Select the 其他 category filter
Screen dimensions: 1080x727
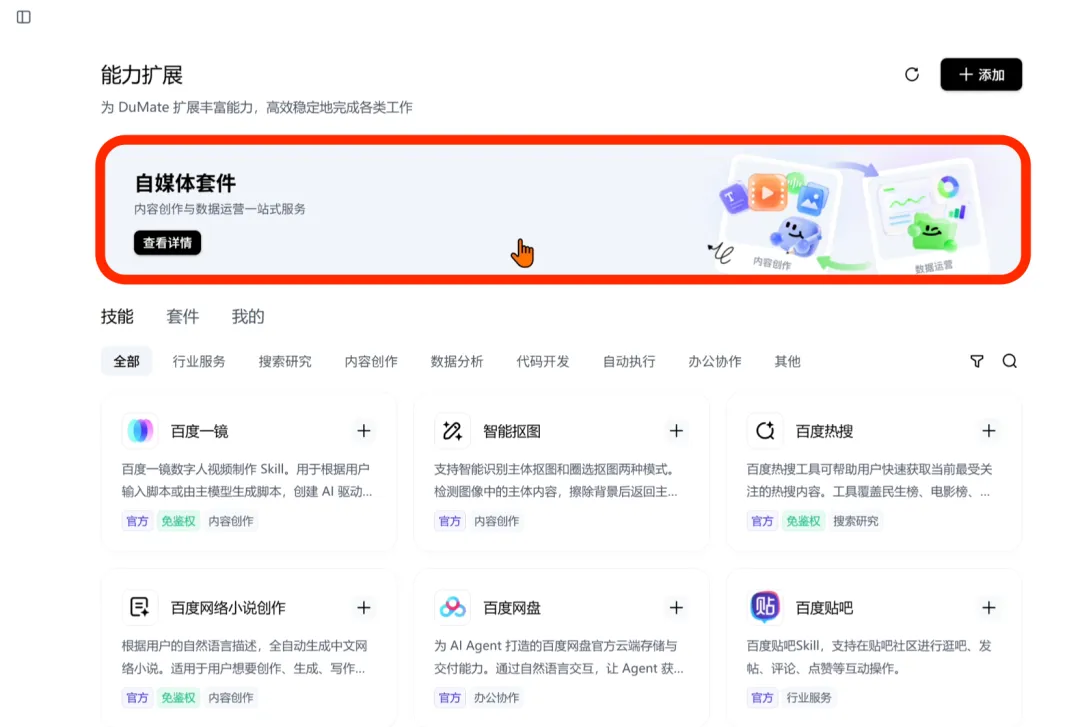tap(787, 362)
